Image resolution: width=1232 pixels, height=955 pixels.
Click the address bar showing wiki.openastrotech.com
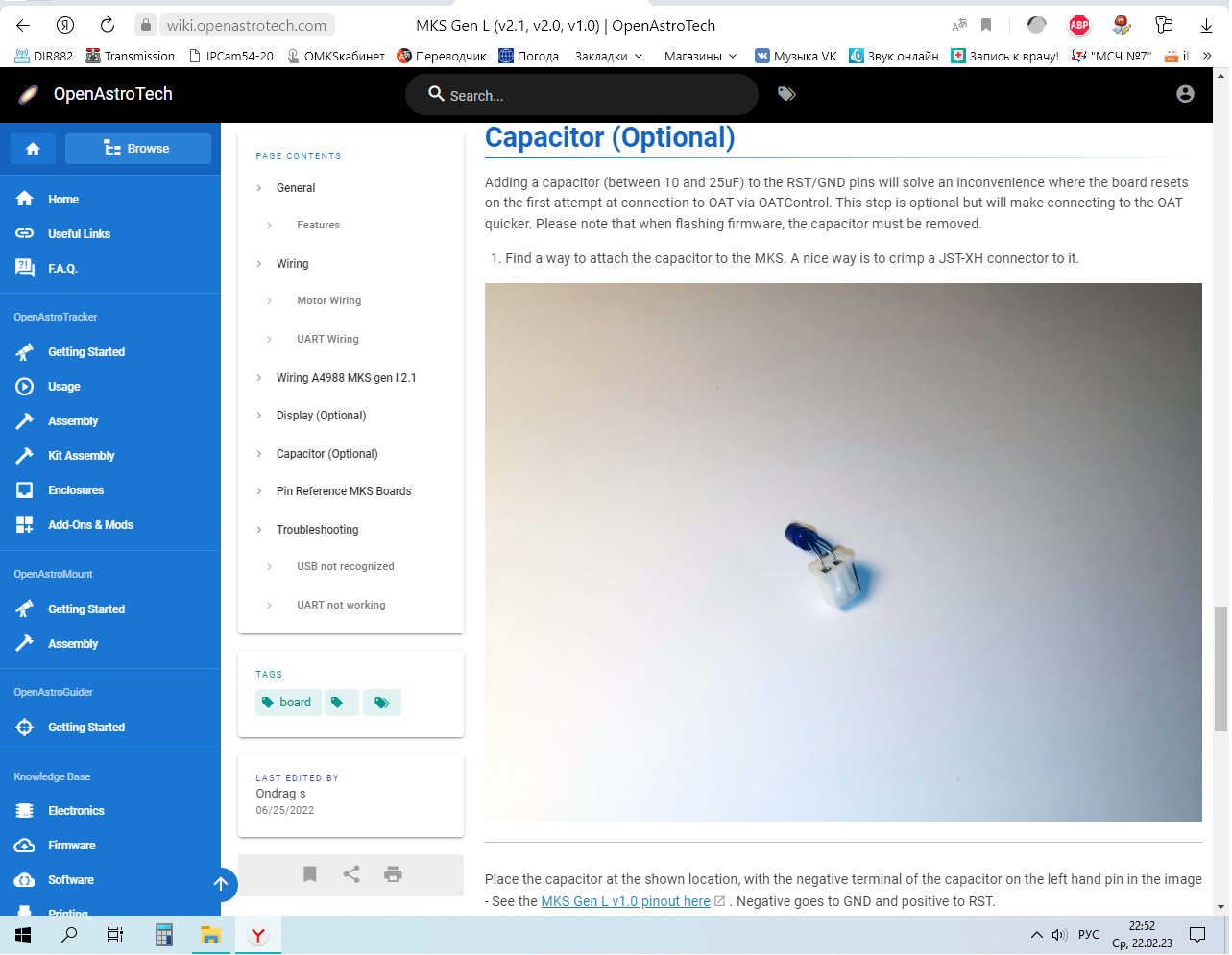pos(247,26)
